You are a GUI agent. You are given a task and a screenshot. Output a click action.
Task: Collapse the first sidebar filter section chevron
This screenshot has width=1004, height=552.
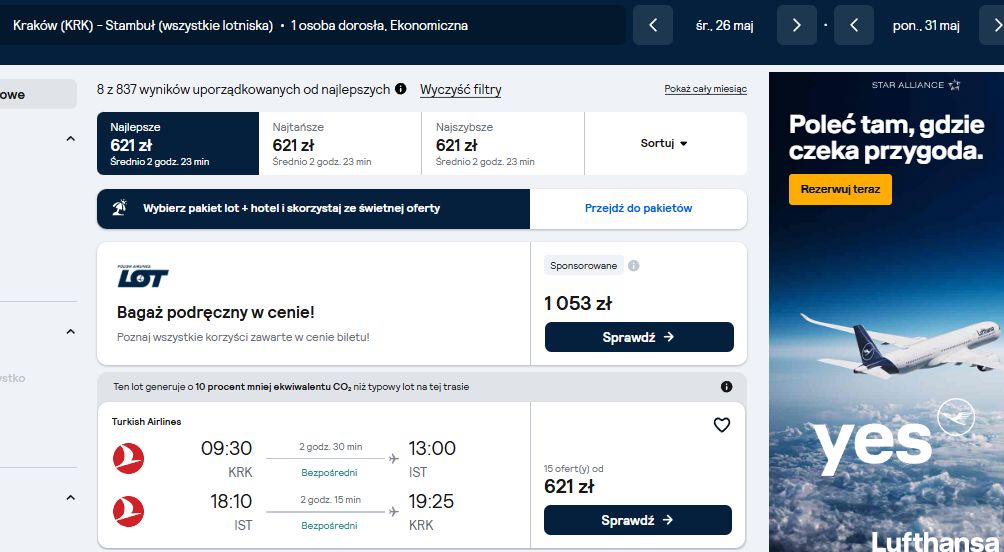pos(70,139)
